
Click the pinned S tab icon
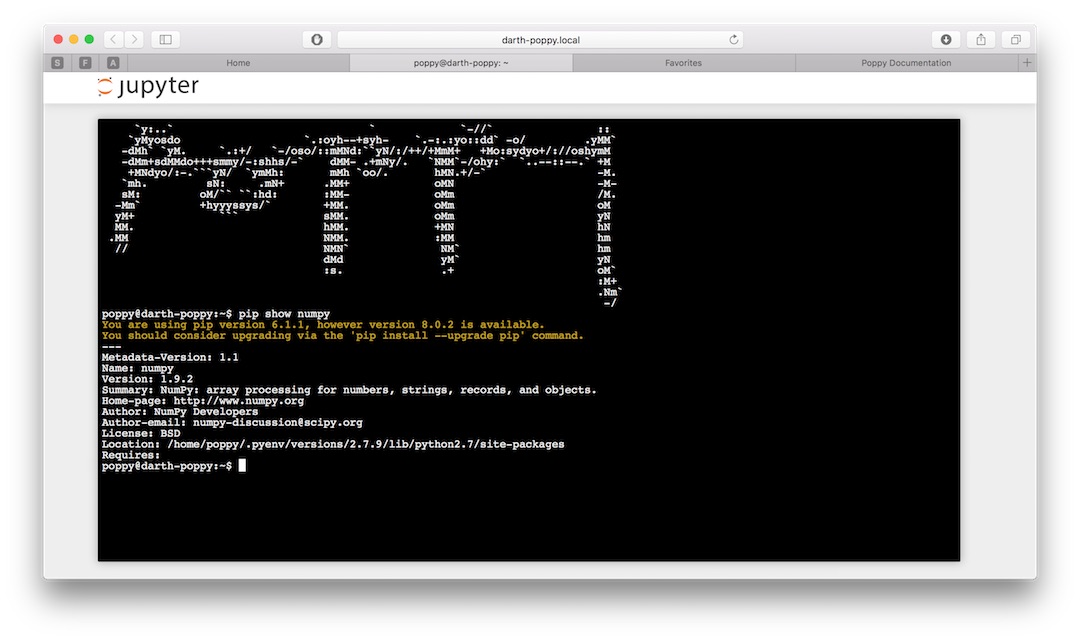(x=57, y=63)
